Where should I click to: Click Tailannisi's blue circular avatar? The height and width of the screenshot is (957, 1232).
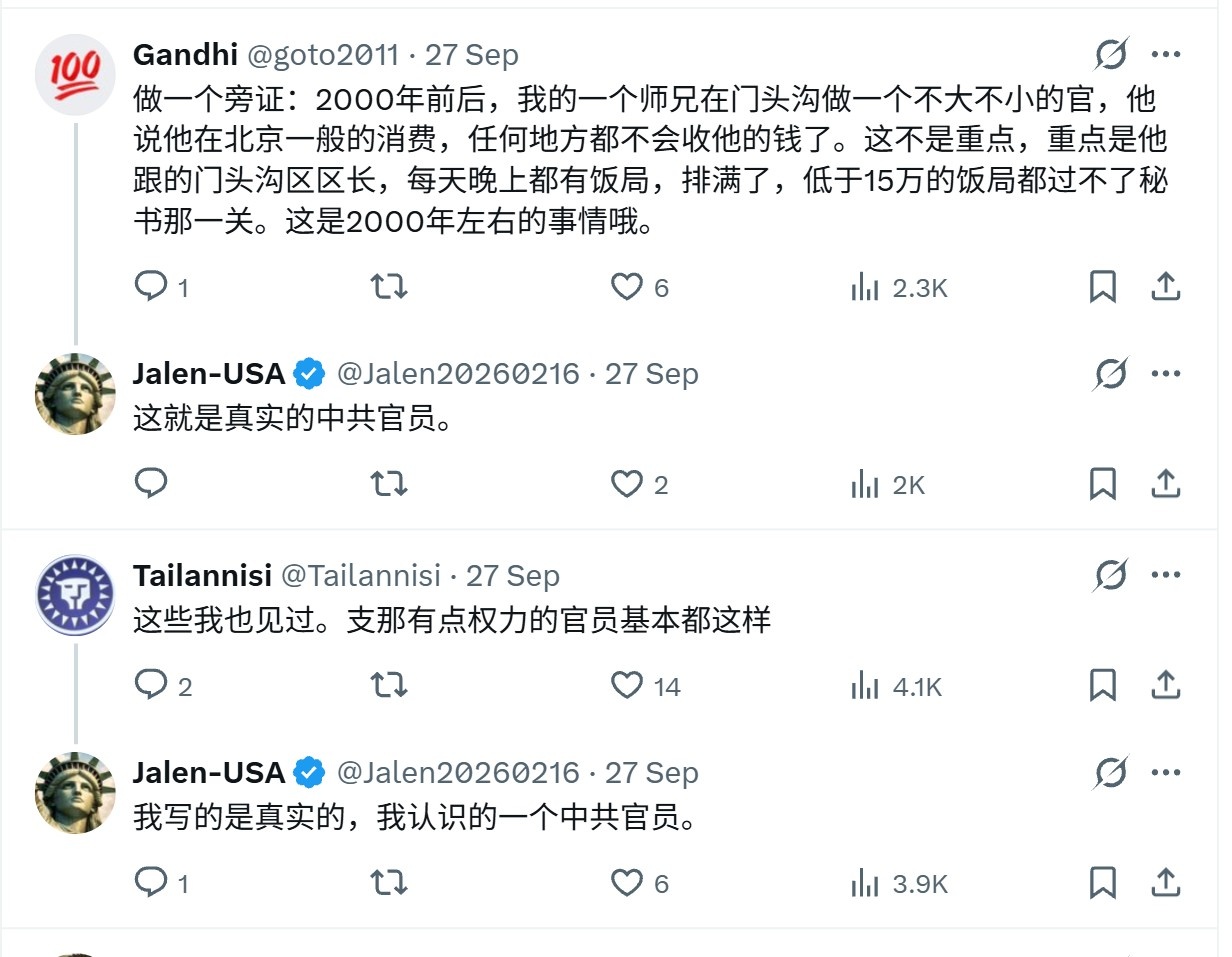point(75,595)
